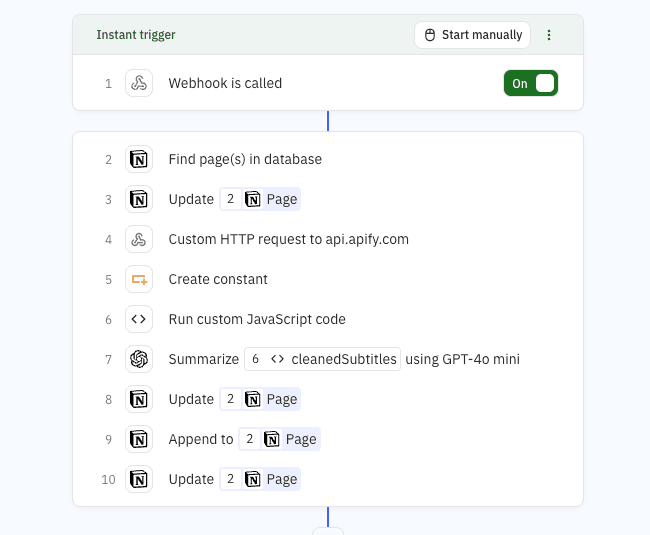The width and height of the screenshot is (650, 535).
Task: Click Notion icon at step 3
Action: [x=139, y=199]
